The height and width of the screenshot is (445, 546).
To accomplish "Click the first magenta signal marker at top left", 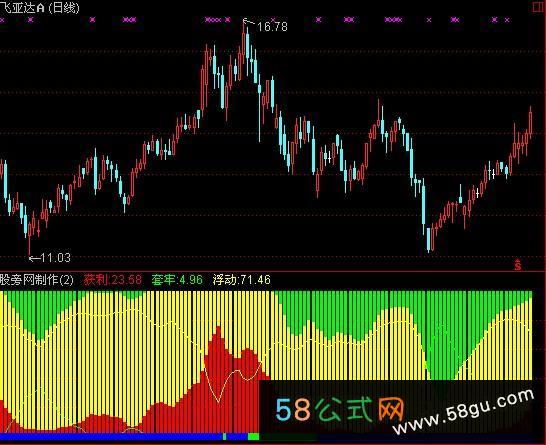I will pos(2,20).
